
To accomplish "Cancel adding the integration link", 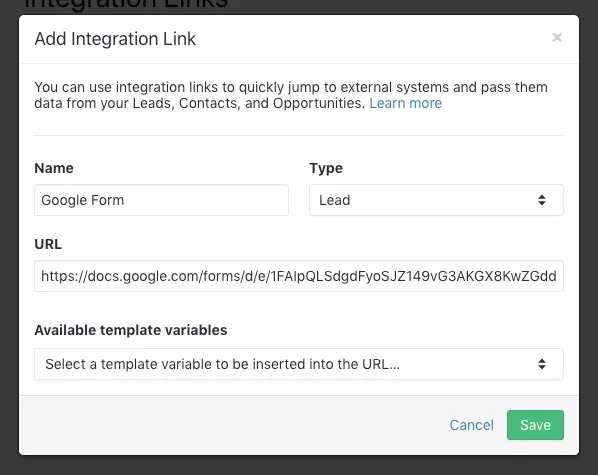I will tap(471, 425).
